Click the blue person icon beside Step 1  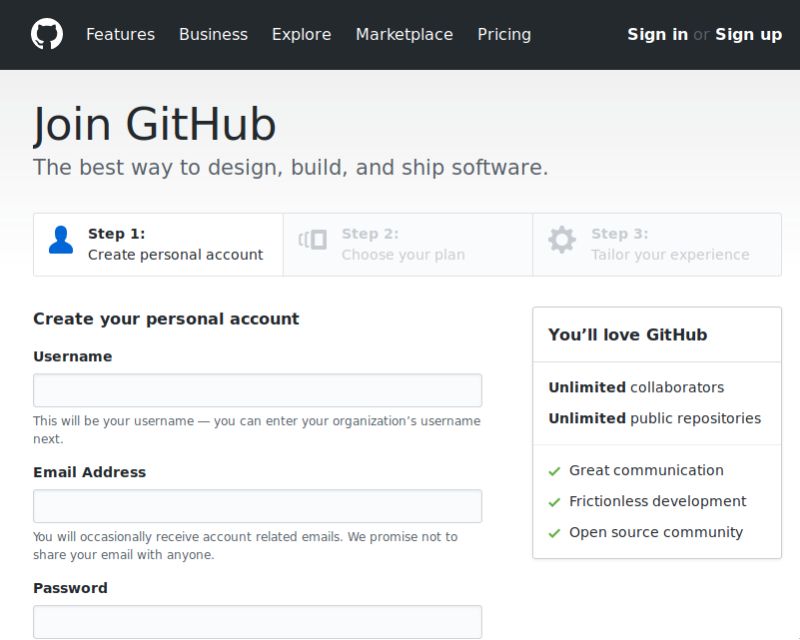(60, 240)
